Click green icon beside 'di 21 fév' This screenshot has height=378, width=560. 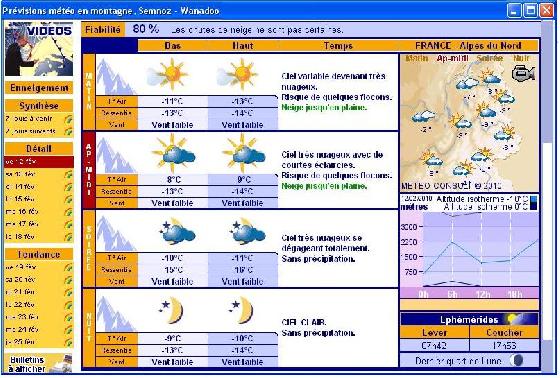[68, 292]
